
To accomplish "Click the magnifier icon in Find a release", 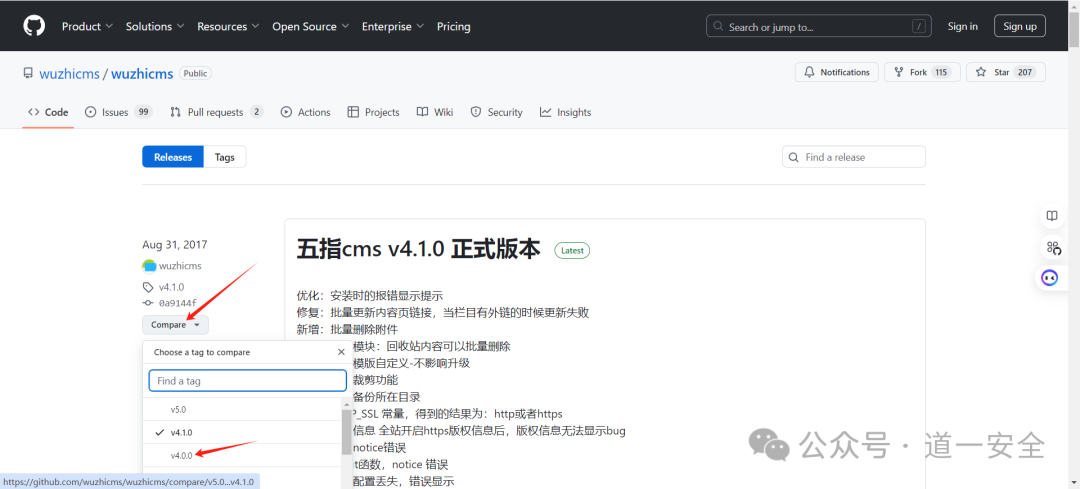I will pos(793,157).
